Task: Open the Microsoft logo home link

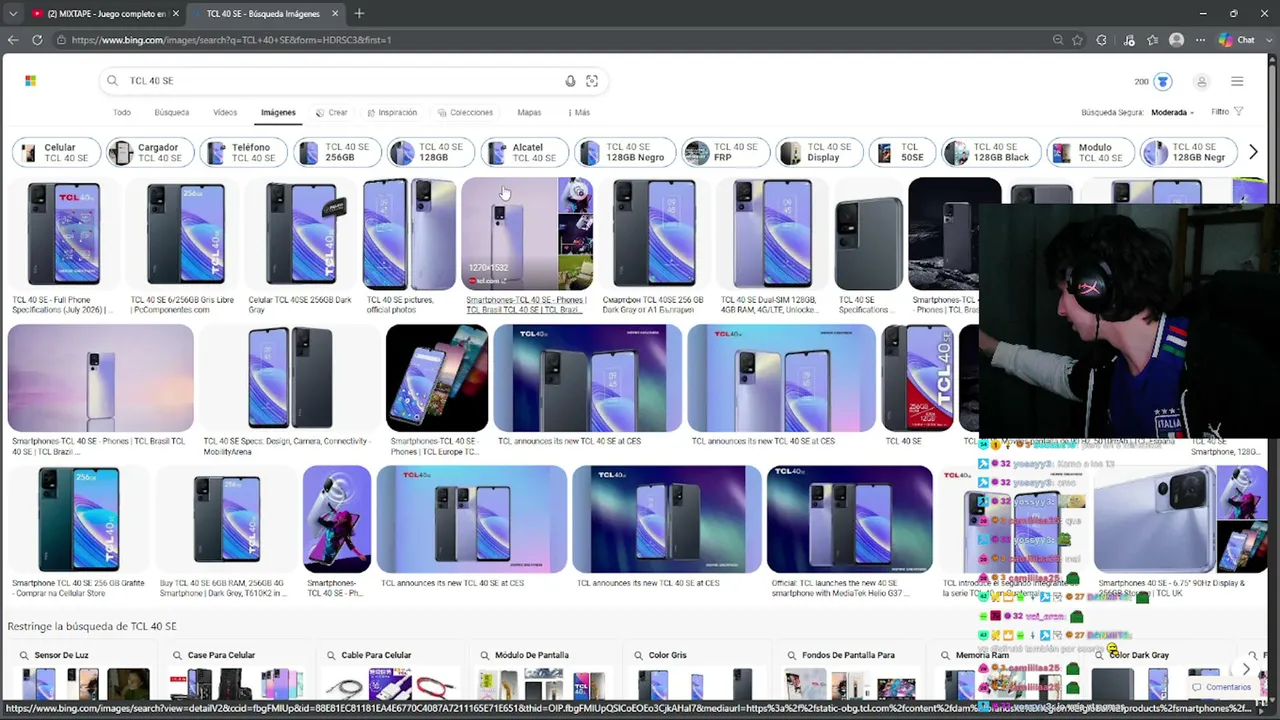Action: [30, 81]
